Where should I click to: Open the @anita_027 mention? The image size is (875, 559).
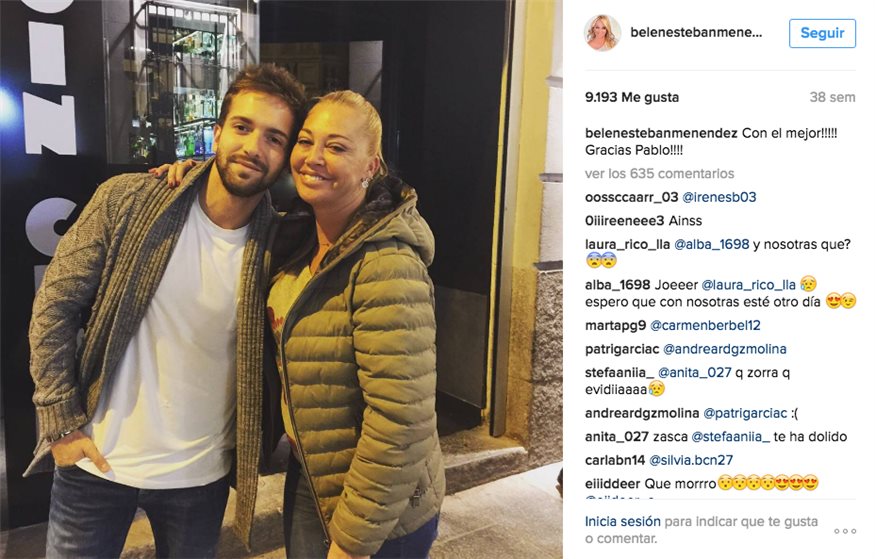(694, 372)
